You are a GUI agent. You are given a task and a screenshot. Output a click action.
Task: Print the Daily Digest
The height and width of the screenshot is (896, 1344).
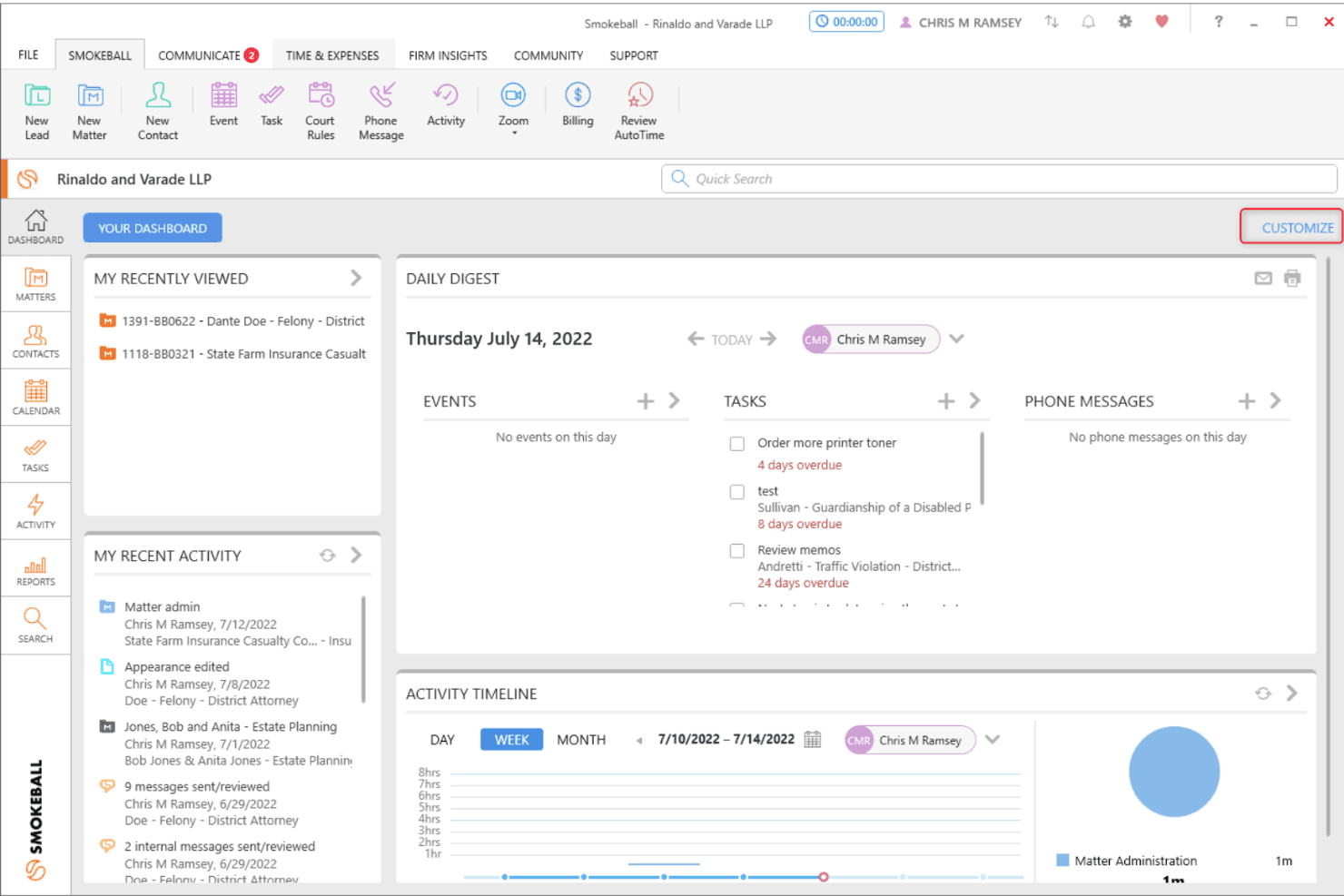[x=1292, y=279]
